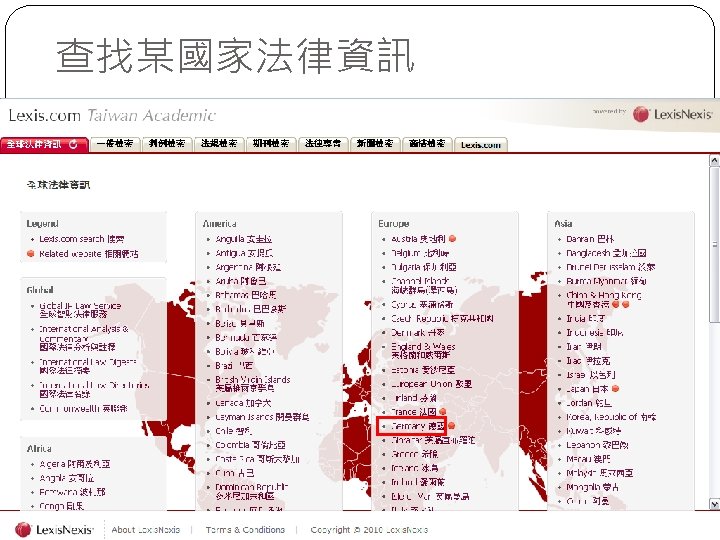
Task: Open the Denmark link
Action: click(417, 332)
